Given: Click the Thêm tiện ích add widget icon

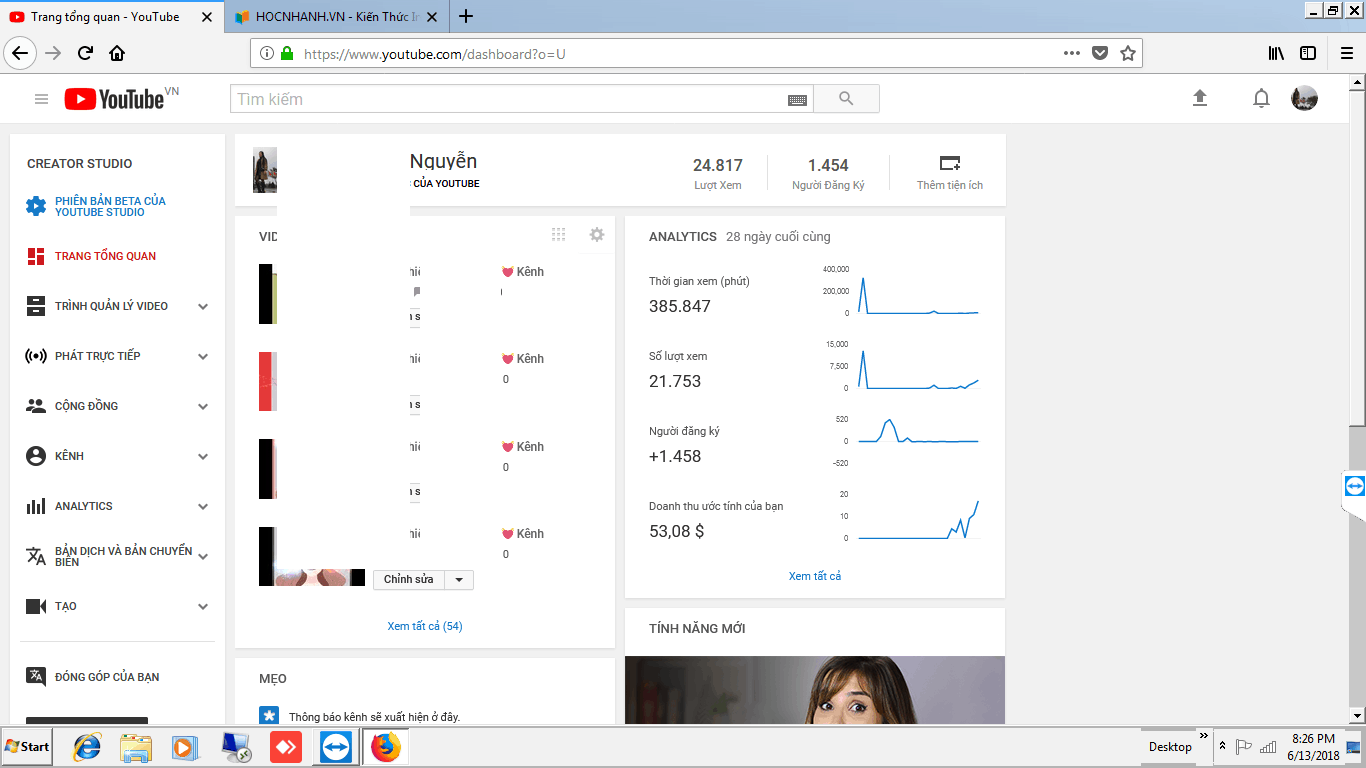Looking at the screenshot, I should point(950,163).
